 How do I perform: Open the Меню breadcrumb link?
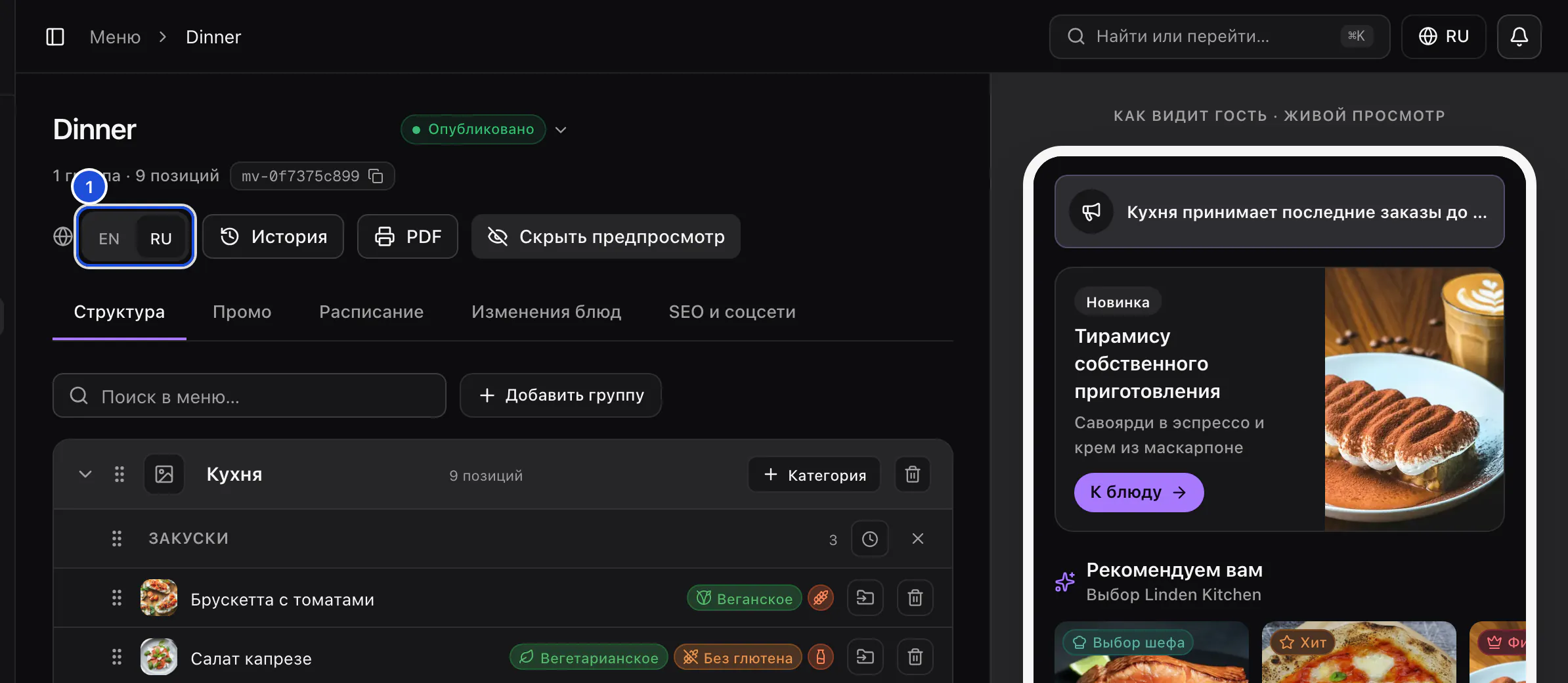click(115, 37)
